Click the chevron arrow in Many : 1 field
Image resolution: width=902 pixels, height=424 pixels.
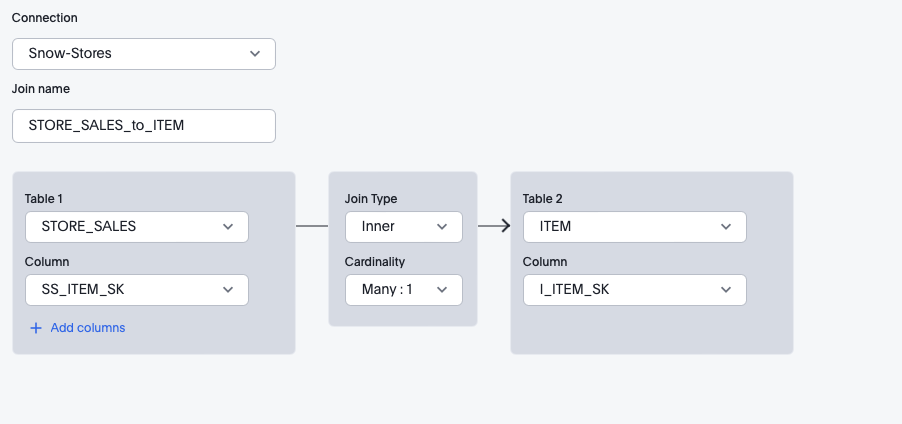(x=442, y=290)
